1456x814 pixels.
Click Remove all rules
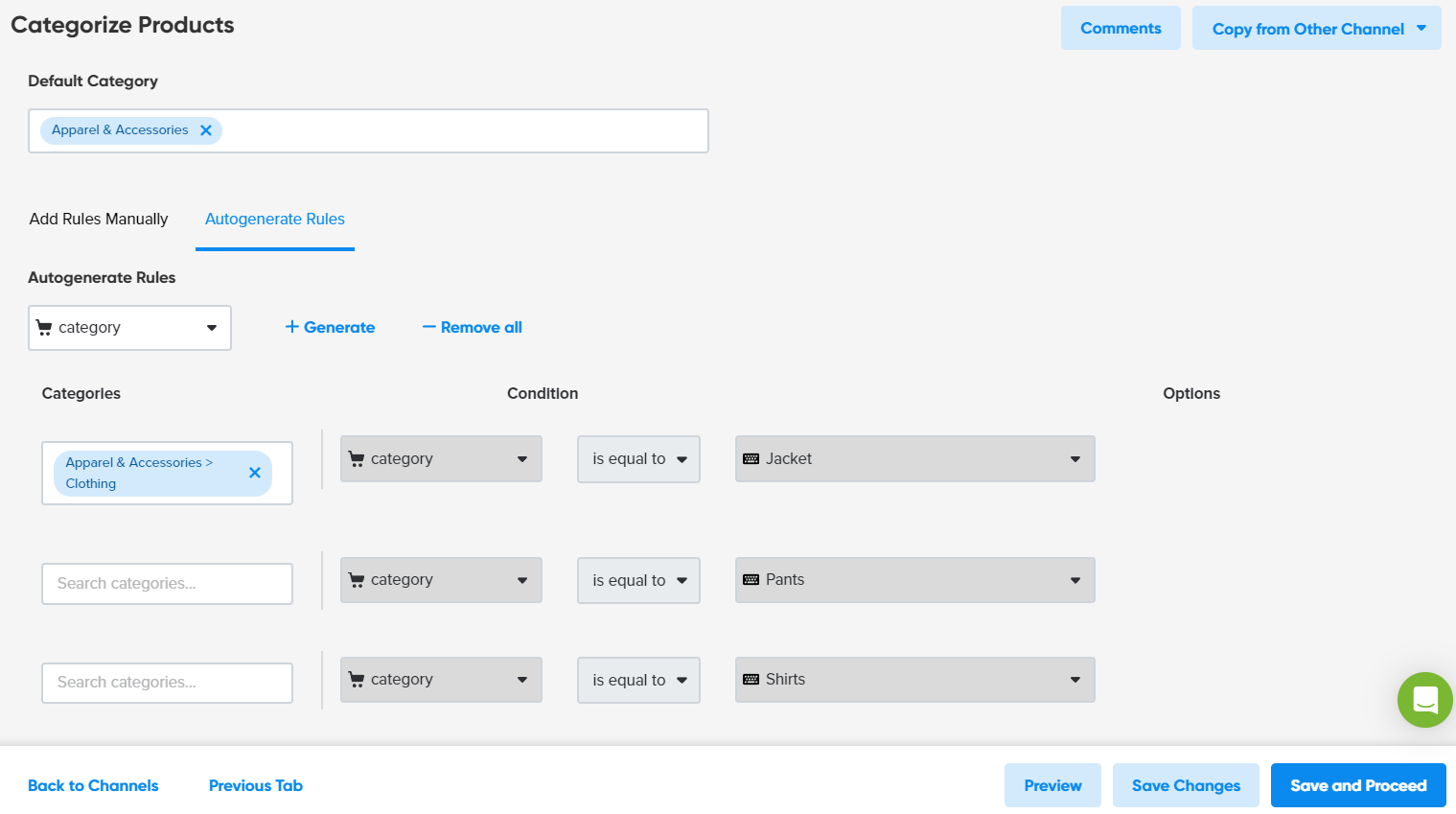(473, 327)
